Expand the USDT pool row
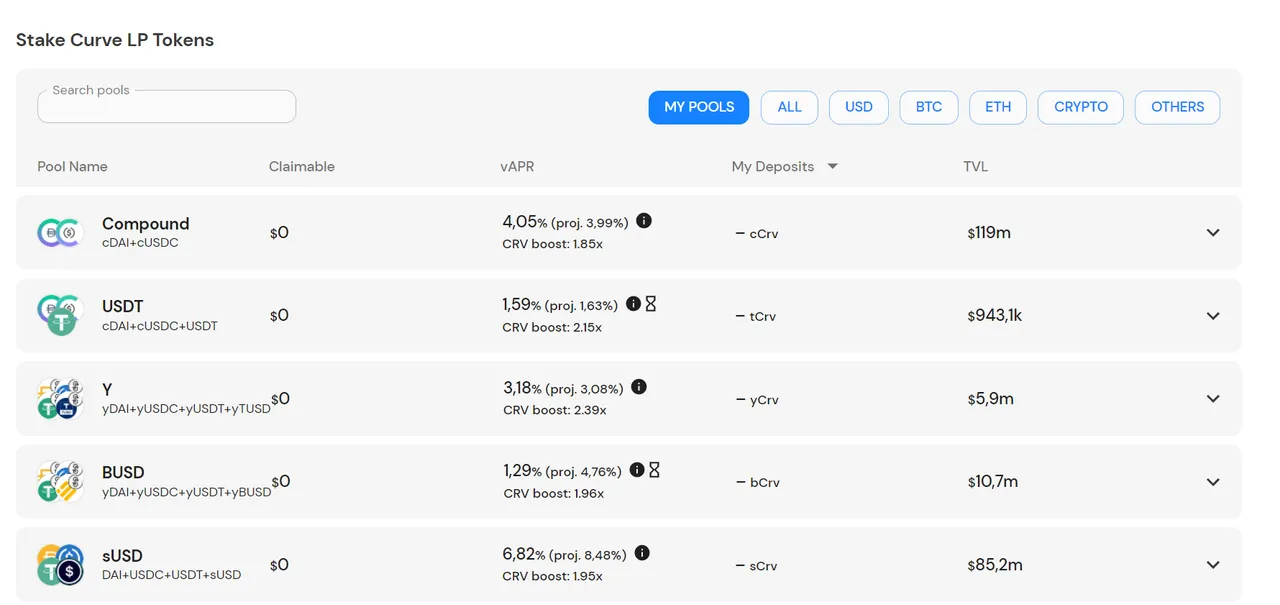The image size is (1280, 605). pos(1213,316)
